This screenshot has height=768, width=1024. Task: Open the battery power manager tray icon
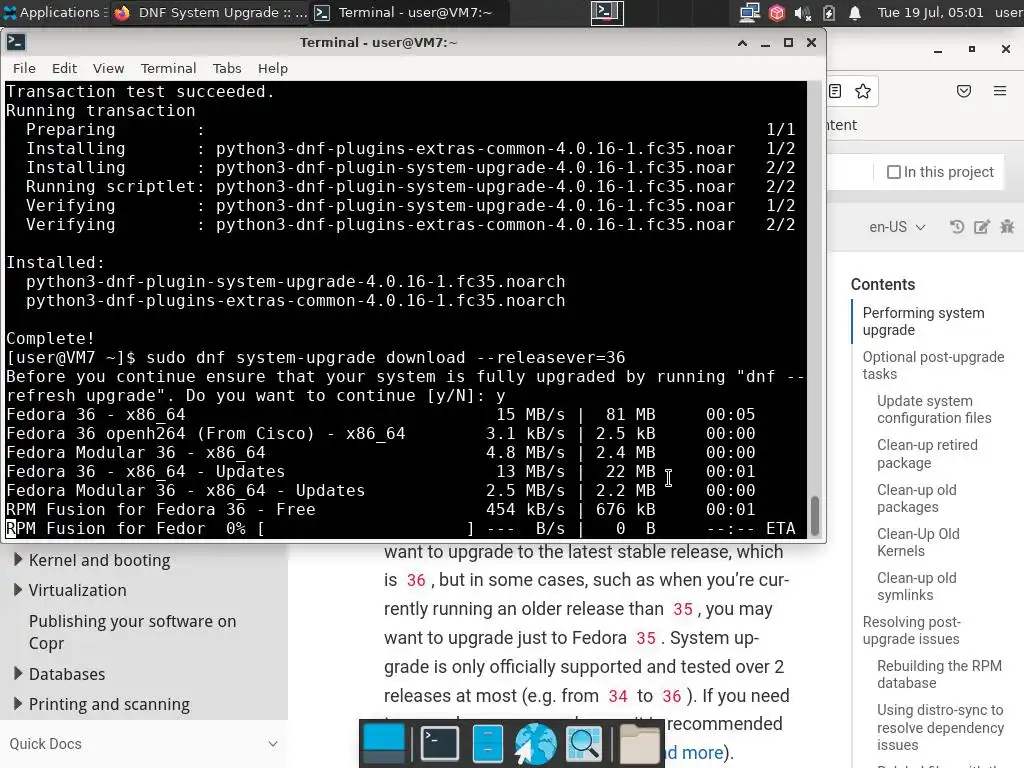(x=829, y=12)
